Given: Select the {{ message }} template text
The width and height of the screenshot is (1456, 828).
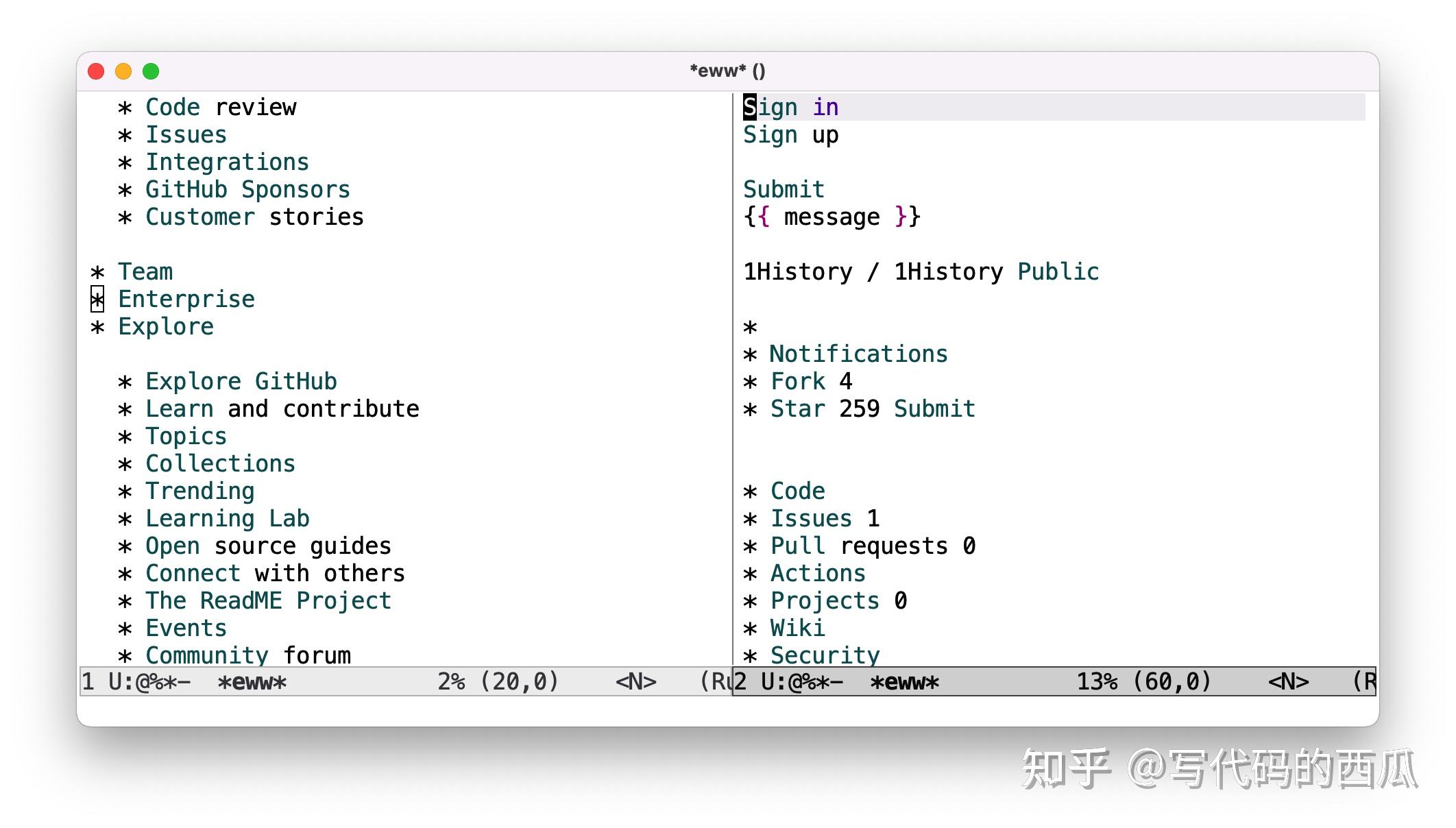Looking at the screenshot, I should (x=832, y=217).
